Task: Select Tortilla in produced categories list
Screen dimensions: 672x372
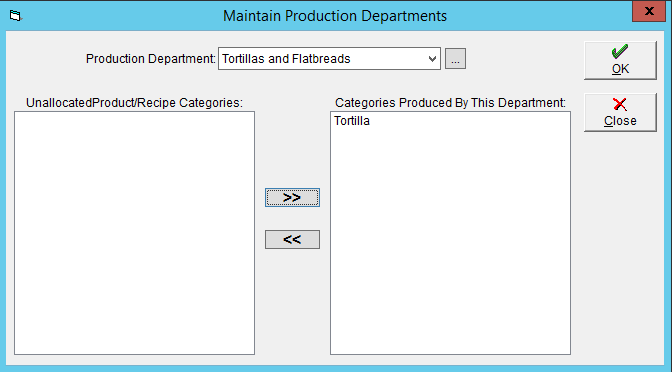Action: pos(352,121)
